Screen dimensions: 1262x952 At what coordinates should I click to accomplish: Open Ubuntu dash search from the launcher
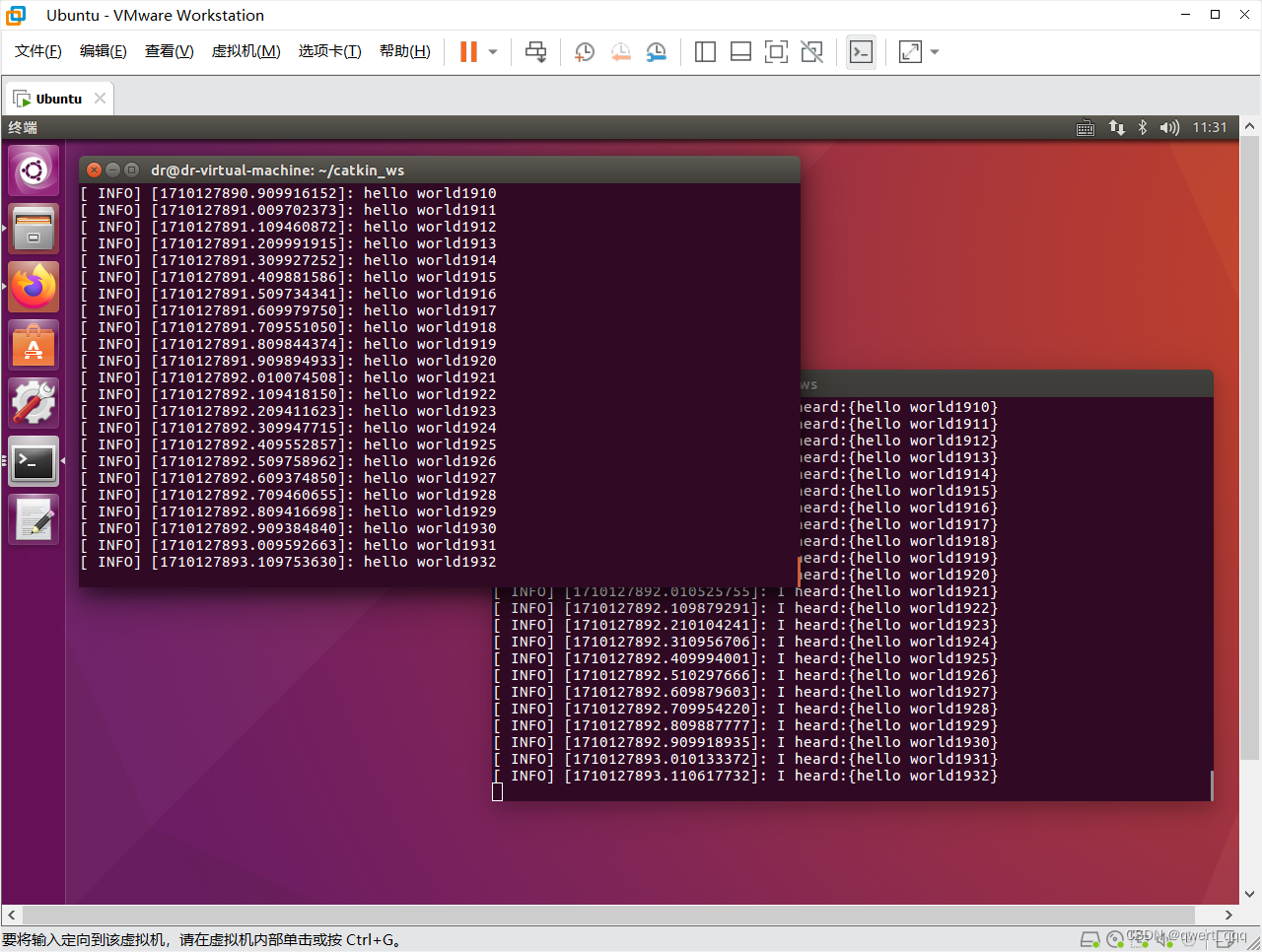34,171
